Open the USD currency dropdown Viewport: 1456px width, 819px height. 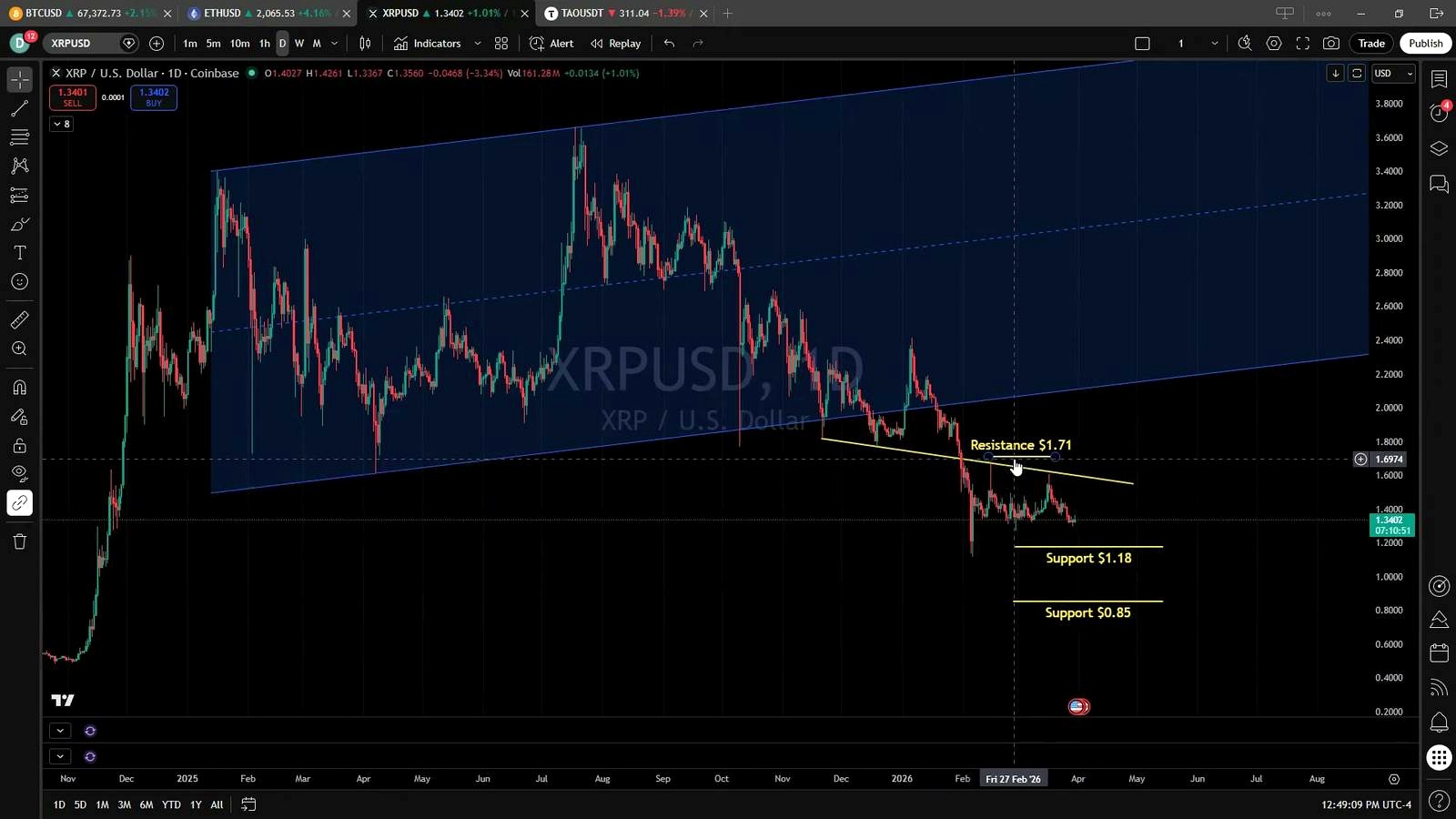coord(1393,73)
